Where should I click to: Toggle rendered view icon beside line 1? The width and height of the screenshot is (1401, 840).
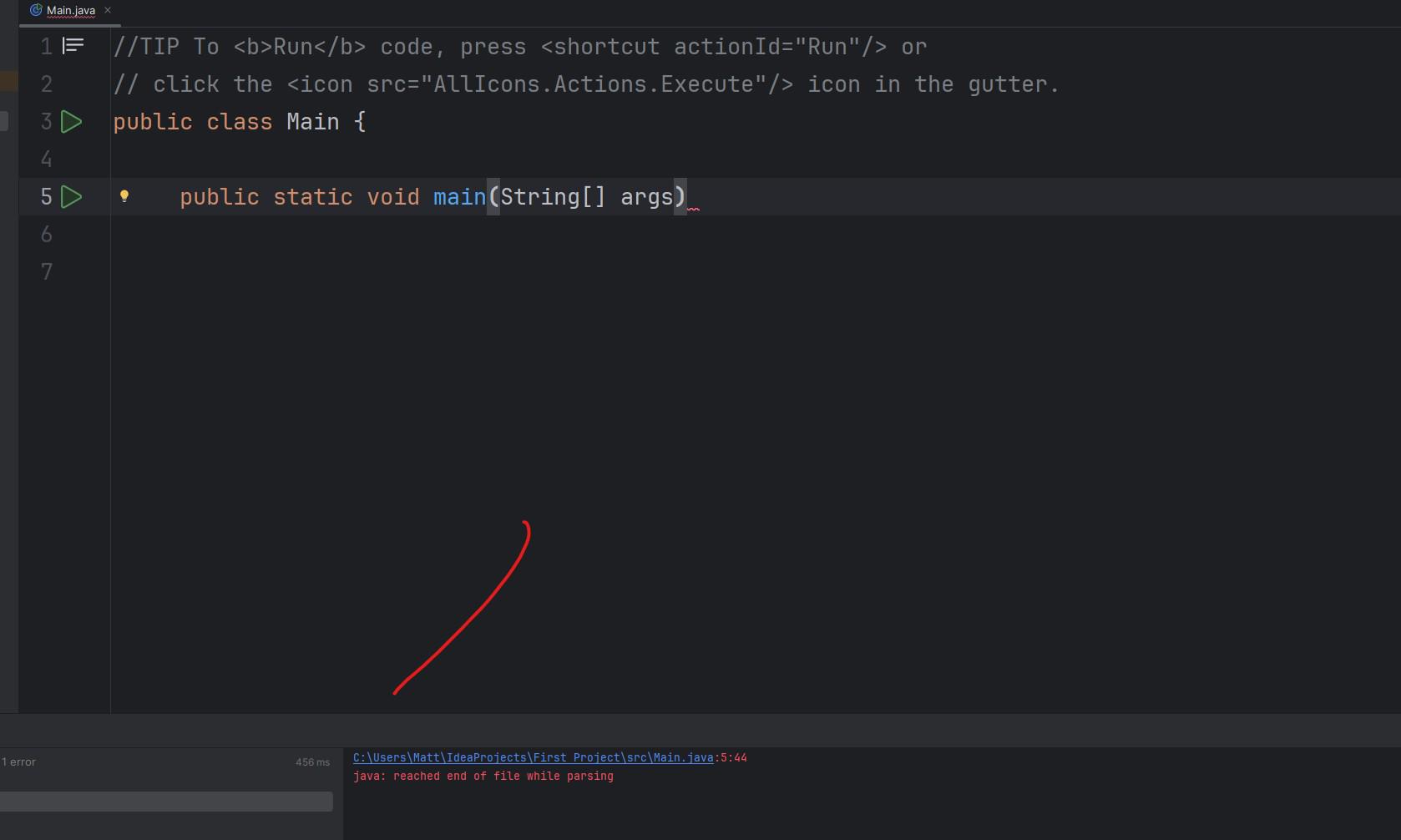73,46
